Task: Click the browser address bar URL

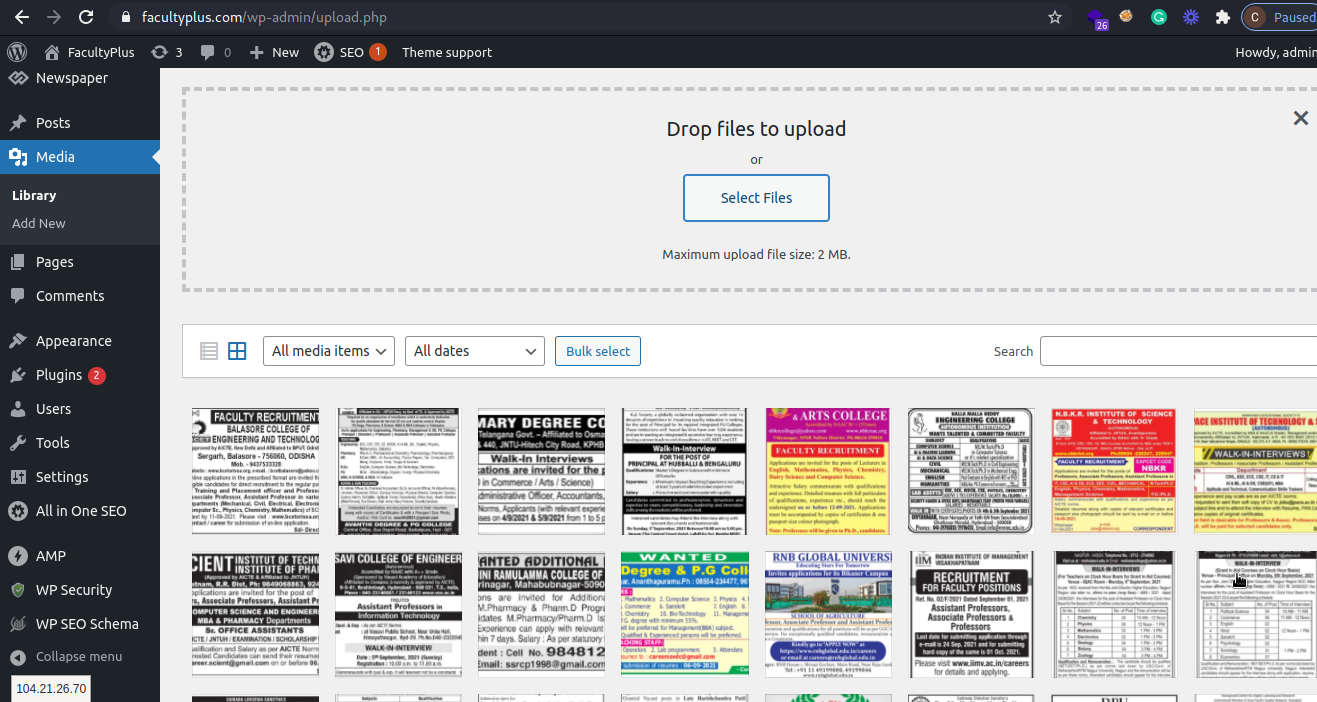Action: click(265, 17)
